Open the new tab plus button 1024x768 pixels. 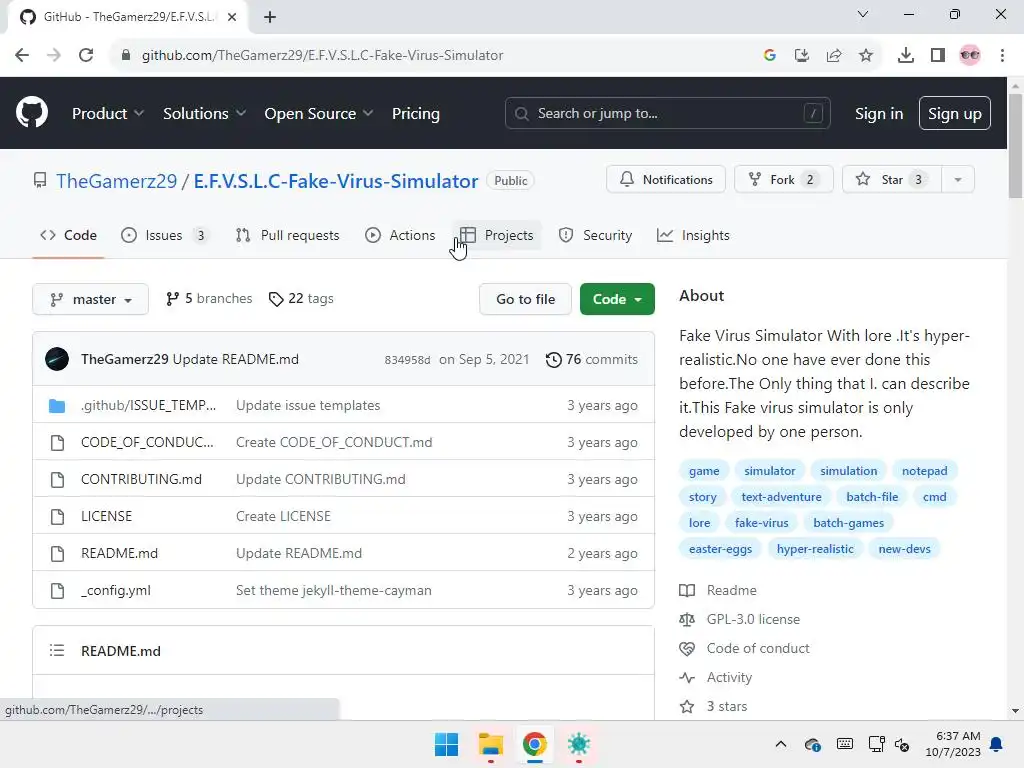pyautogui.click(x=270, y=17)
